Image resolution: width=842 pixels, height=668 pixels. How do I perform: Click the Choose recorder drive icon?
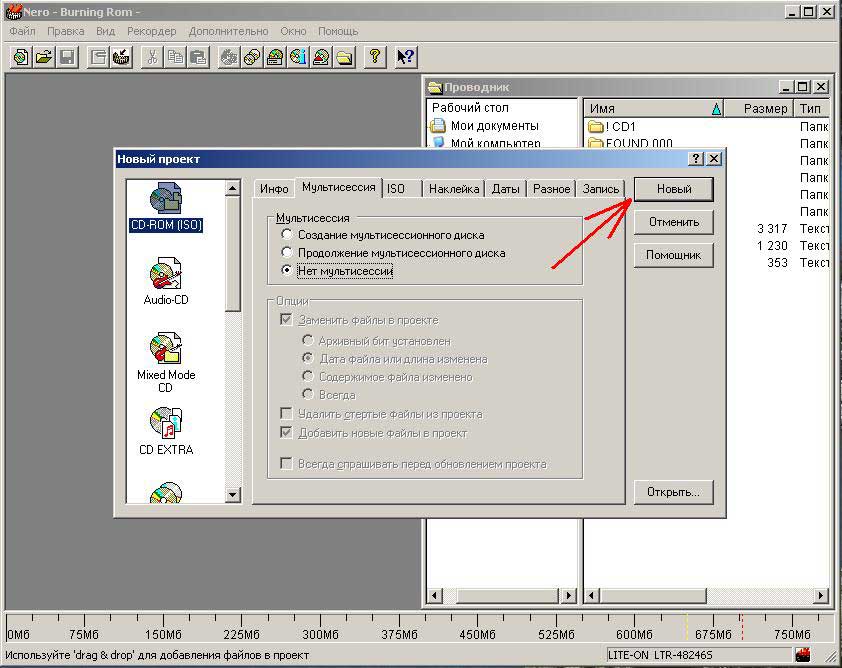[x=275, y=56]
